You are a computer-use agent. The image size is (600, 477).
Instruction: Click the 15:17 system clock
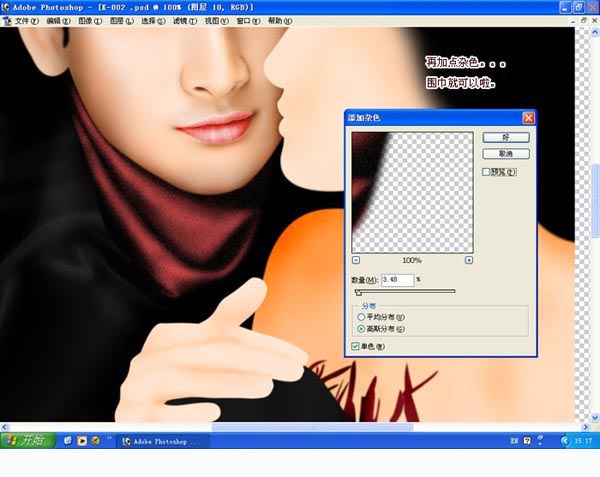click(x=583, y=441)
